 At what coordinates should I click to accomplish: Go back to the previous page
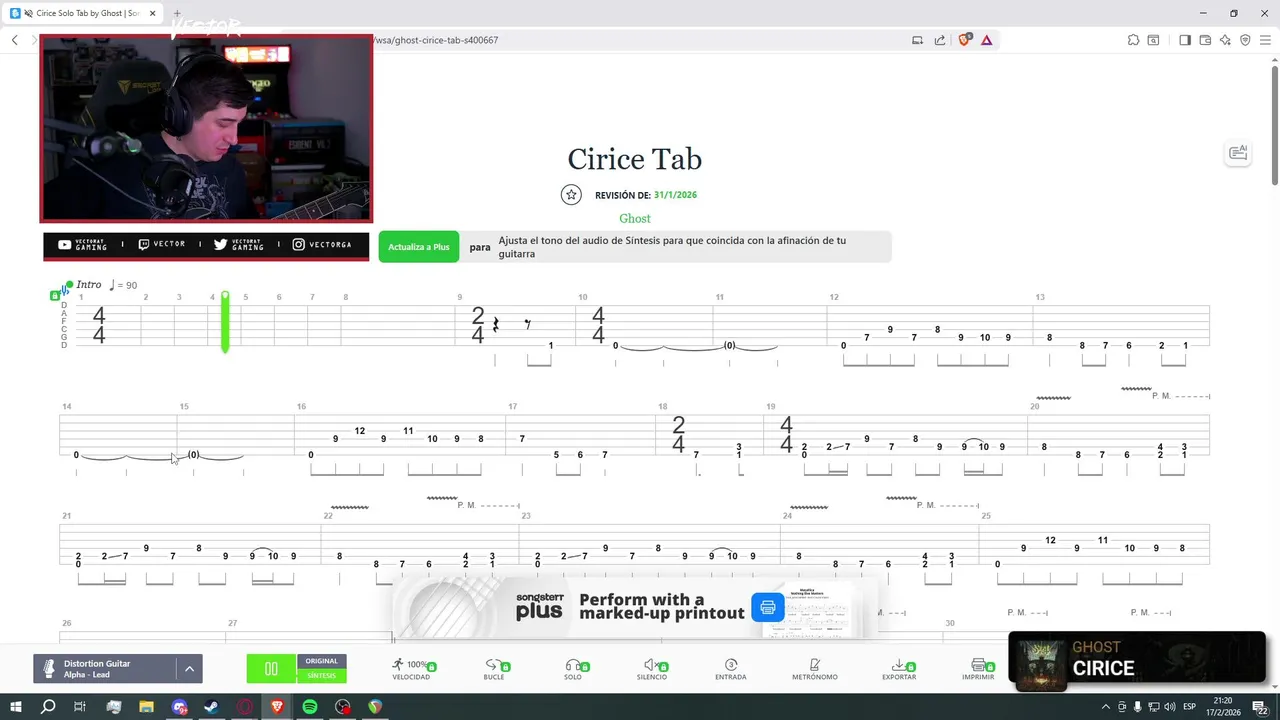click(15, 40)
